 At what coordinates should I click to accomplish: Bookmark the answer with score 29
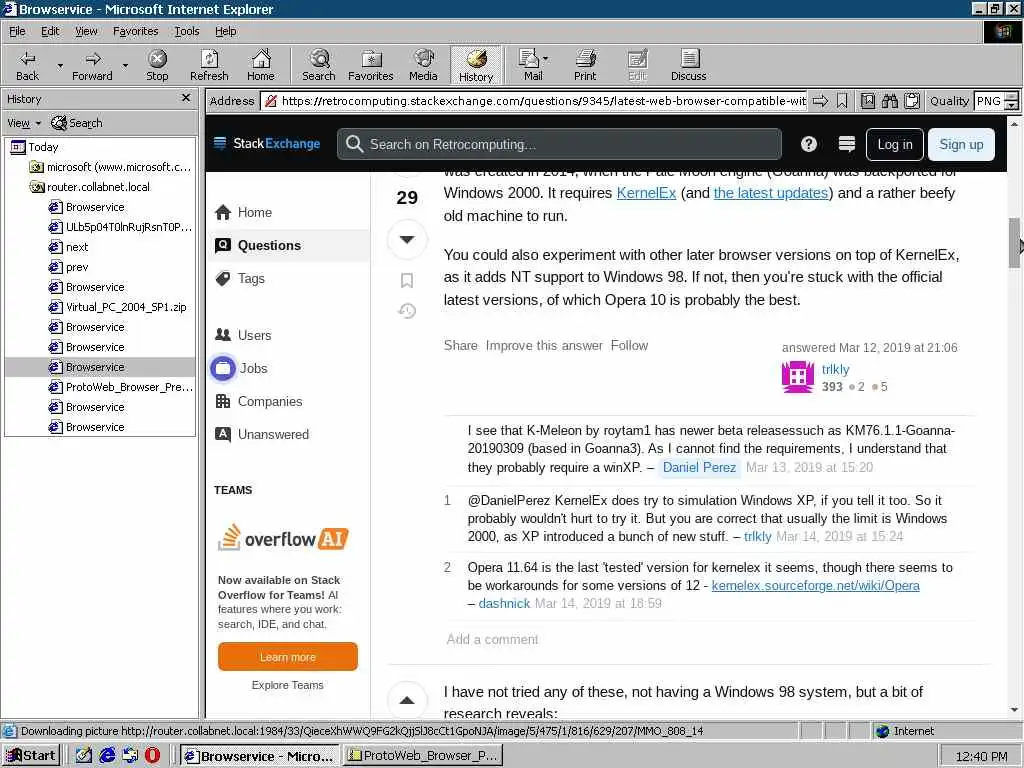(407, 281)
